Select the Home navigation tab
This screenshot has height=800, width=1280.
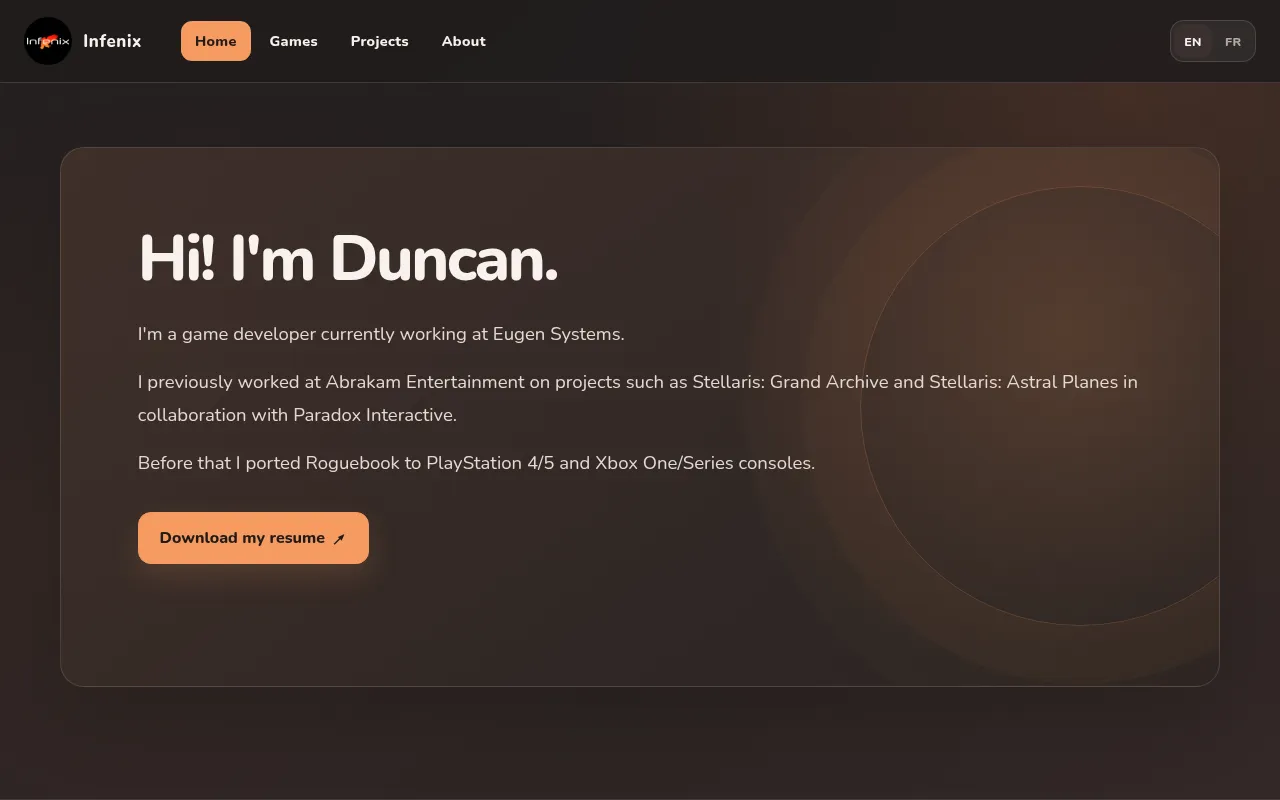216,41
